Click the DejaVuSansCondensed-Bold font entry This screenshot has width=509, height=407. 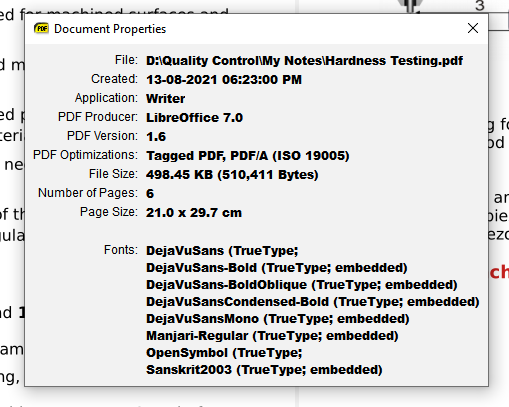(313, 302)
